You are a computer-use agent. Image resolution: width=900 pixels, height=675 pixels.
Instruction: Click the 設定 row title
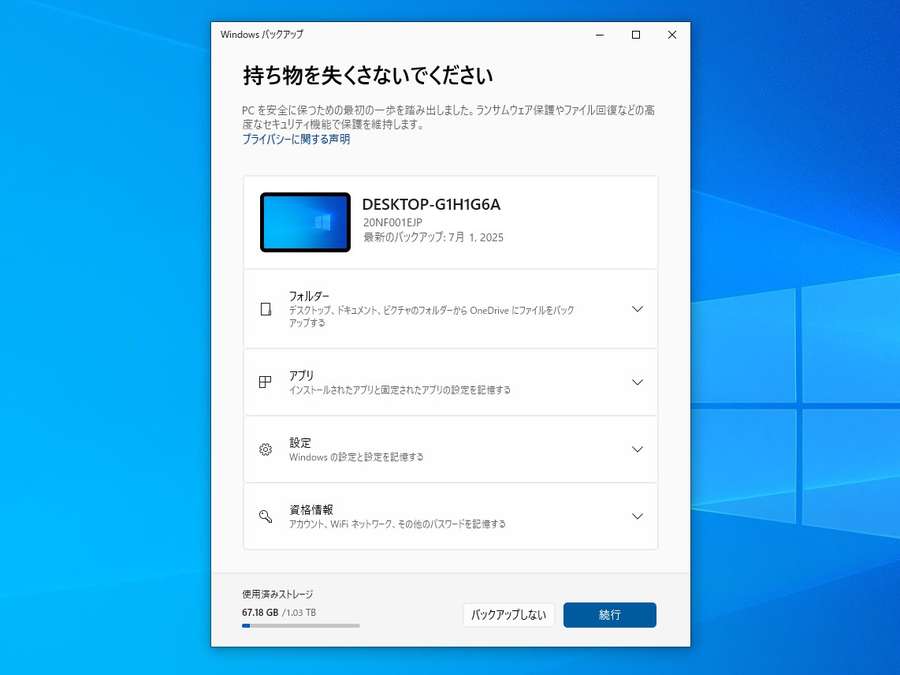300,443
